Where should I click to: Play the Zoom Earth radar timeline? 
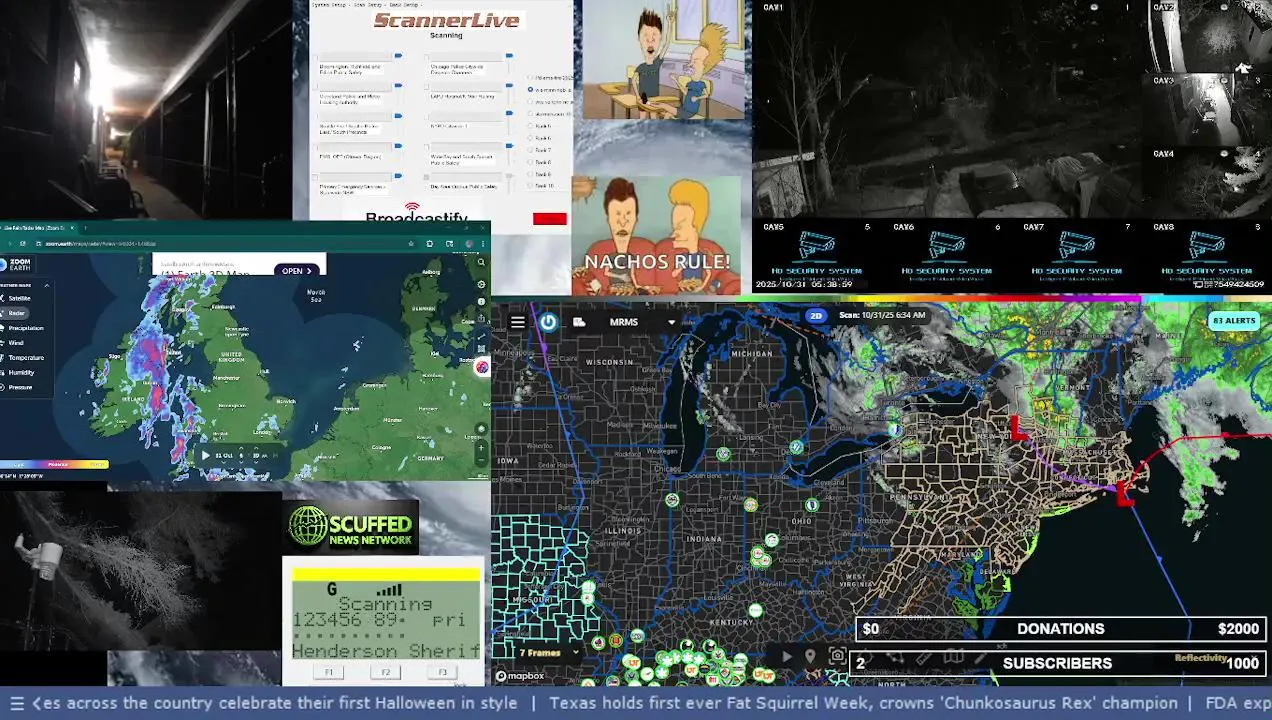point(205,455)
